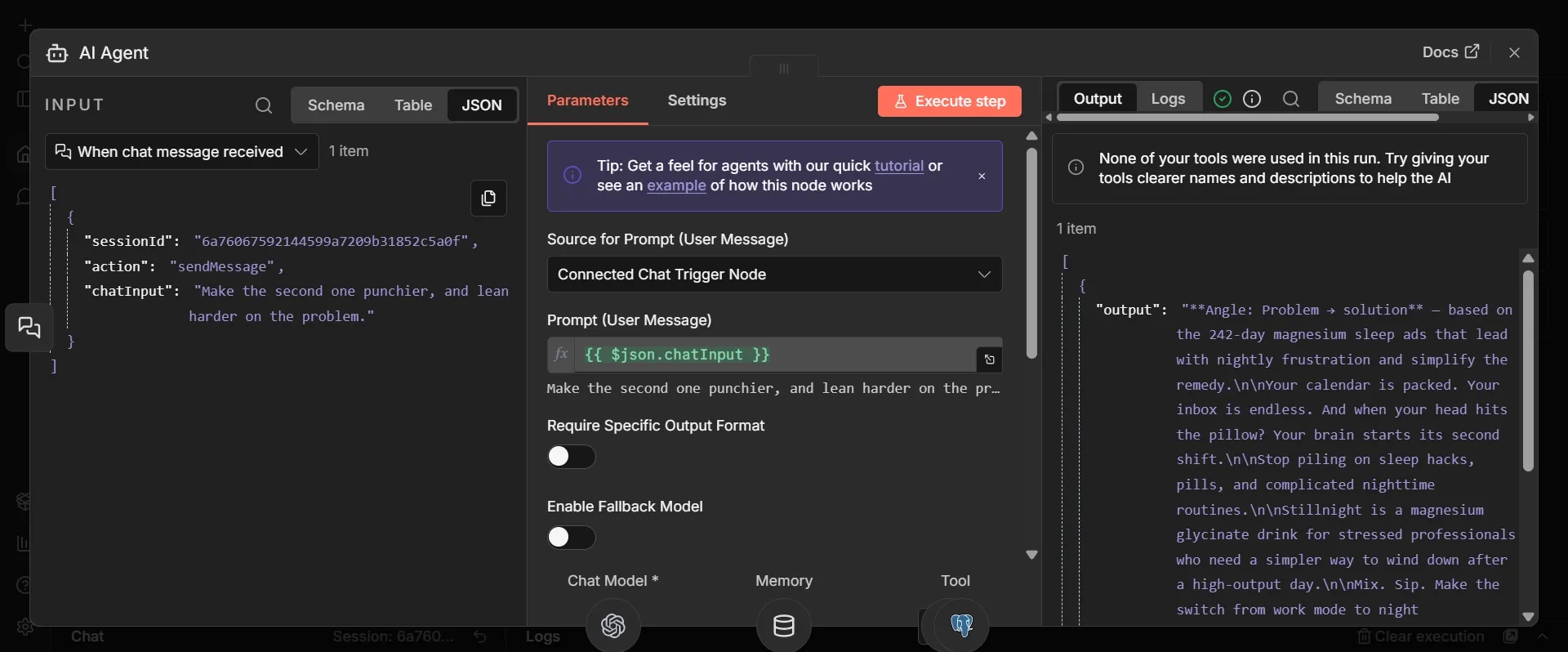Copy the input JSON with the copy icon
This screenshot has width=1568, height=652.
click(x=488, y=199)
